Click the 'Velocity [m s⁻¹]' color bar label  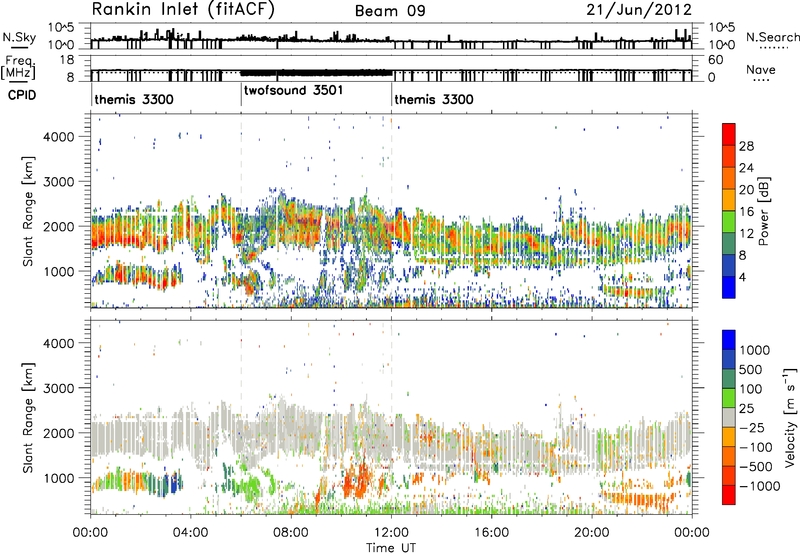(790, 417)
